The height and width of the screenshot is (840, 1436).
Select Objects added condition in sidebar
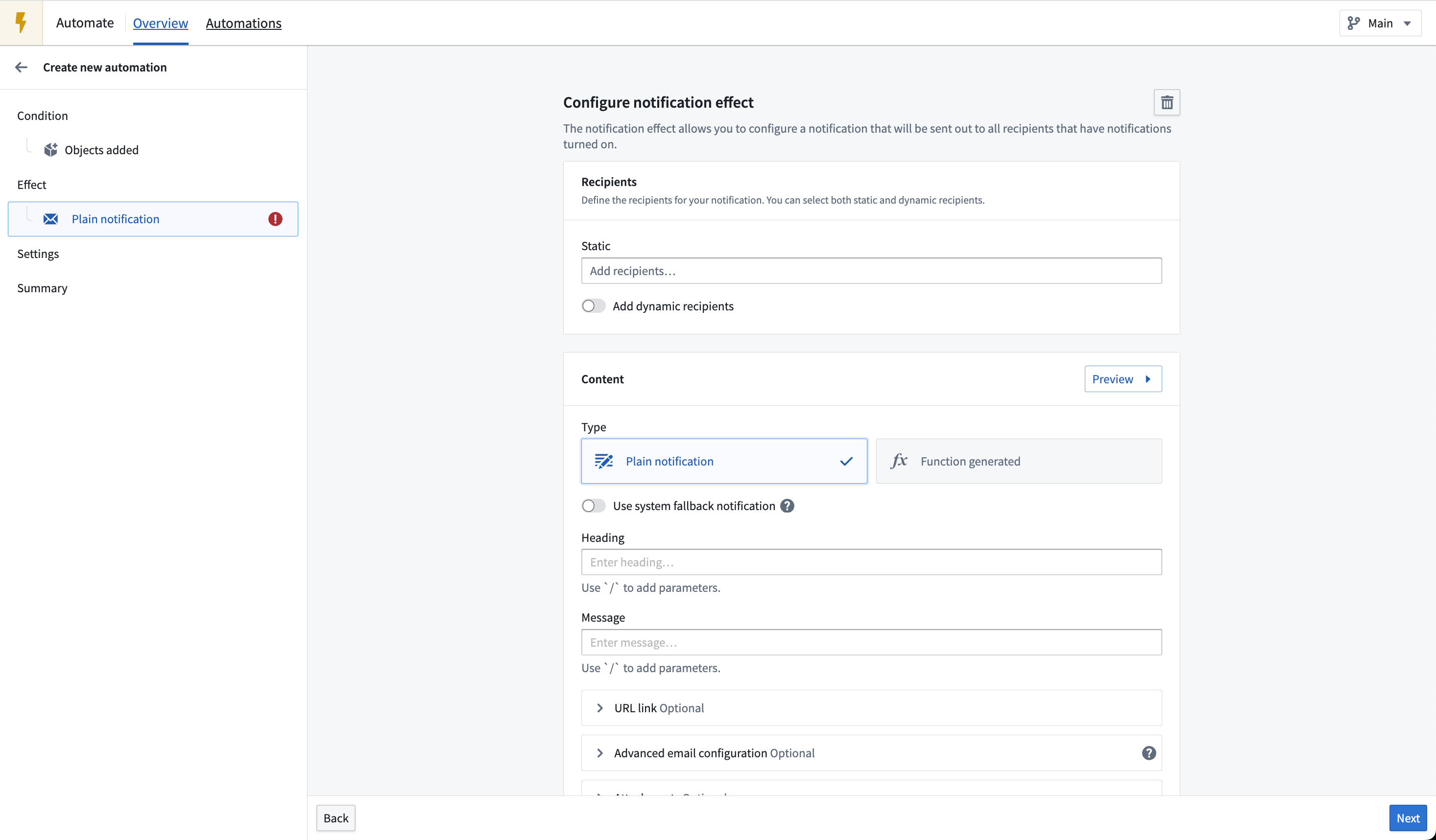(x=101, y=150)
